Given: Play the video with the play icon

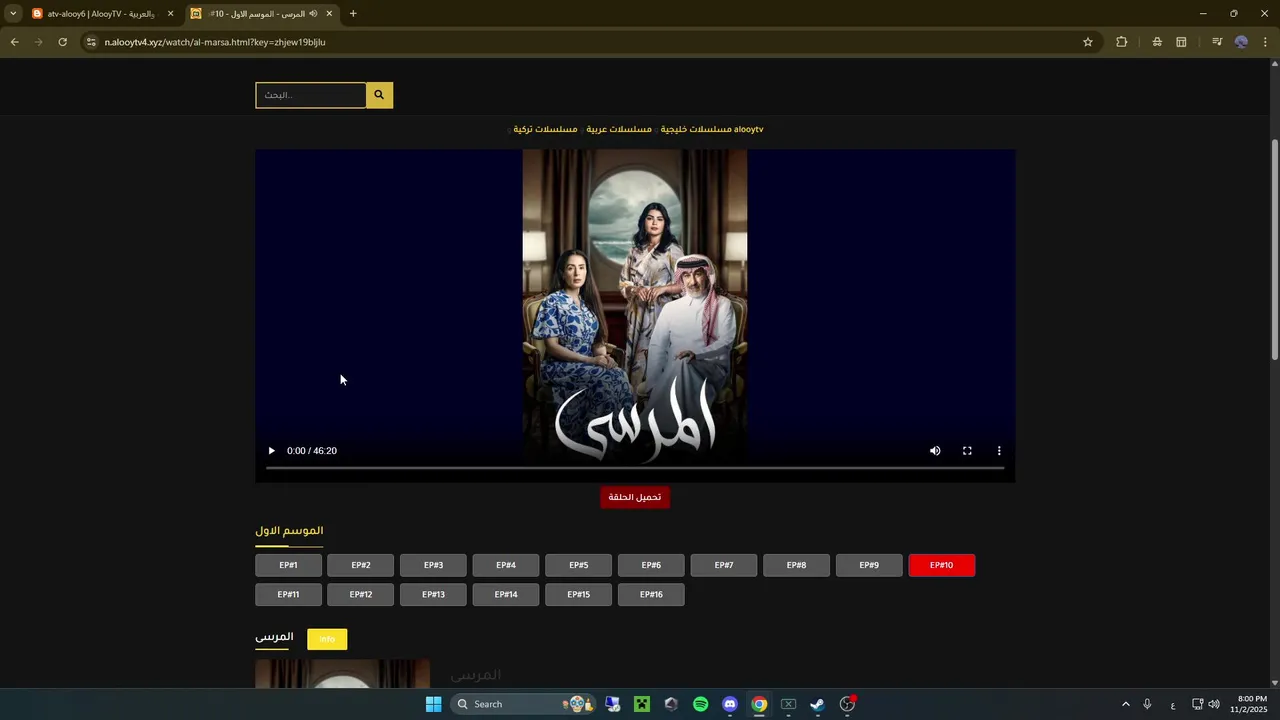Looking at the screenshot, I should point(271,451).
